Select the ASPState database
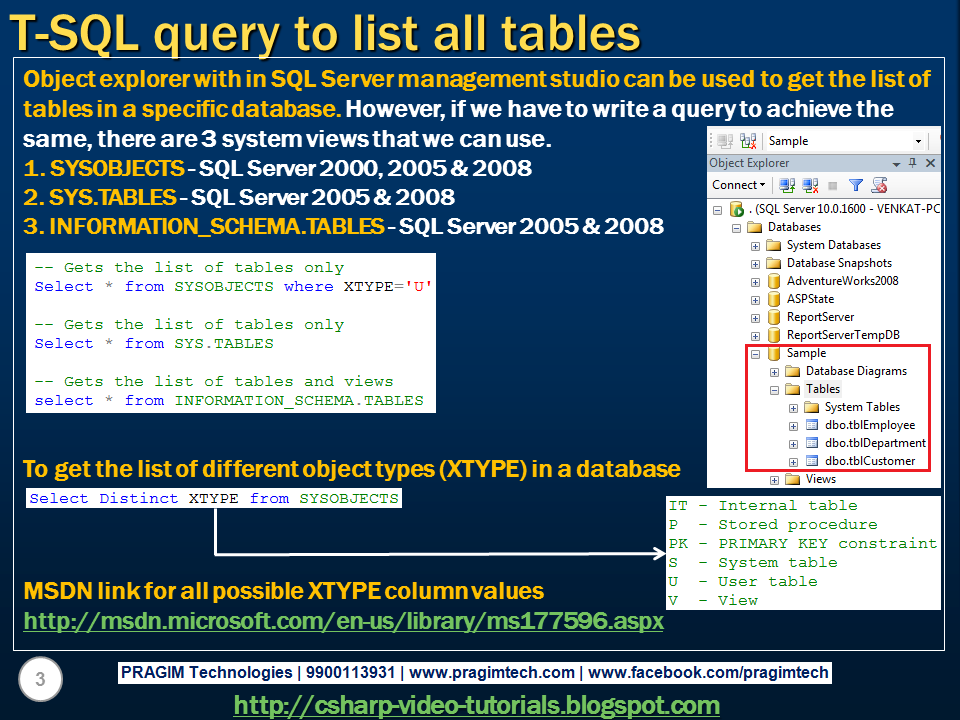The image size is (960, 720). [810, 299]
